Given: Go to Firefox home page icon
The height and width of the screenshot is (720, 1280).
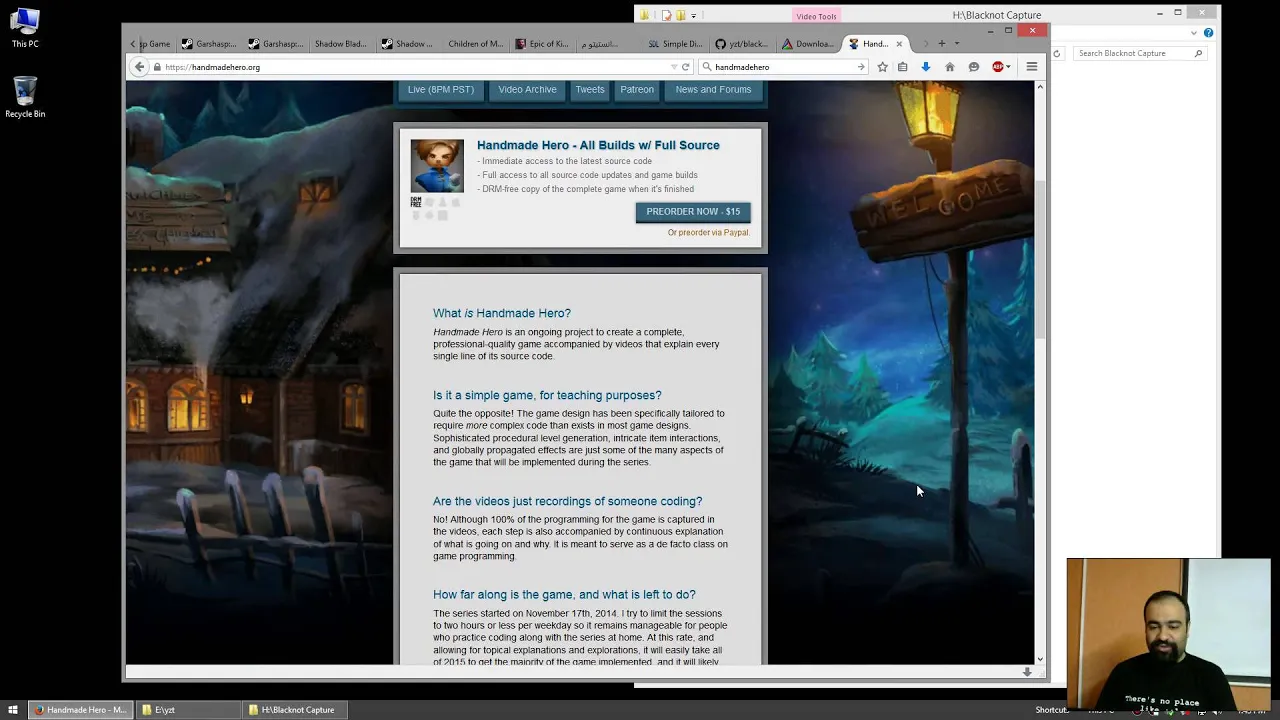Looking at the screenshot, I should pyautogui.click(x=950, y=67).
